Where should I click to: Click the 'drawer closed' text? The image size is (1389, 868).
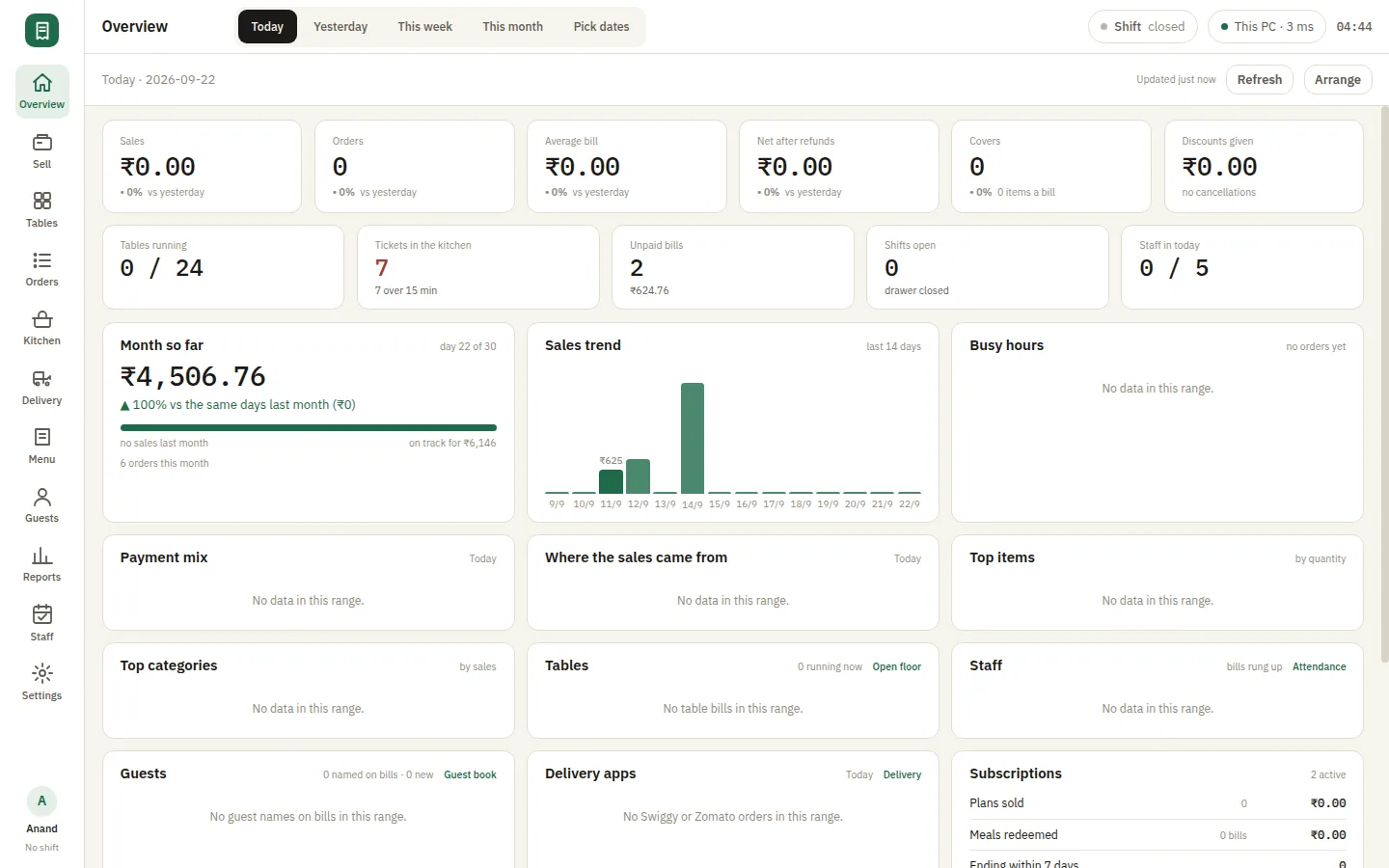pos(916,290)
